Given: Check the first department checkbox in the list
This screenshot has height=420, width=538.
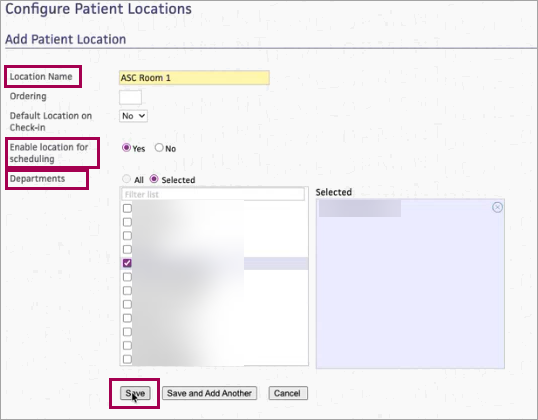Looking at the screenshot, I should [127, 208].
